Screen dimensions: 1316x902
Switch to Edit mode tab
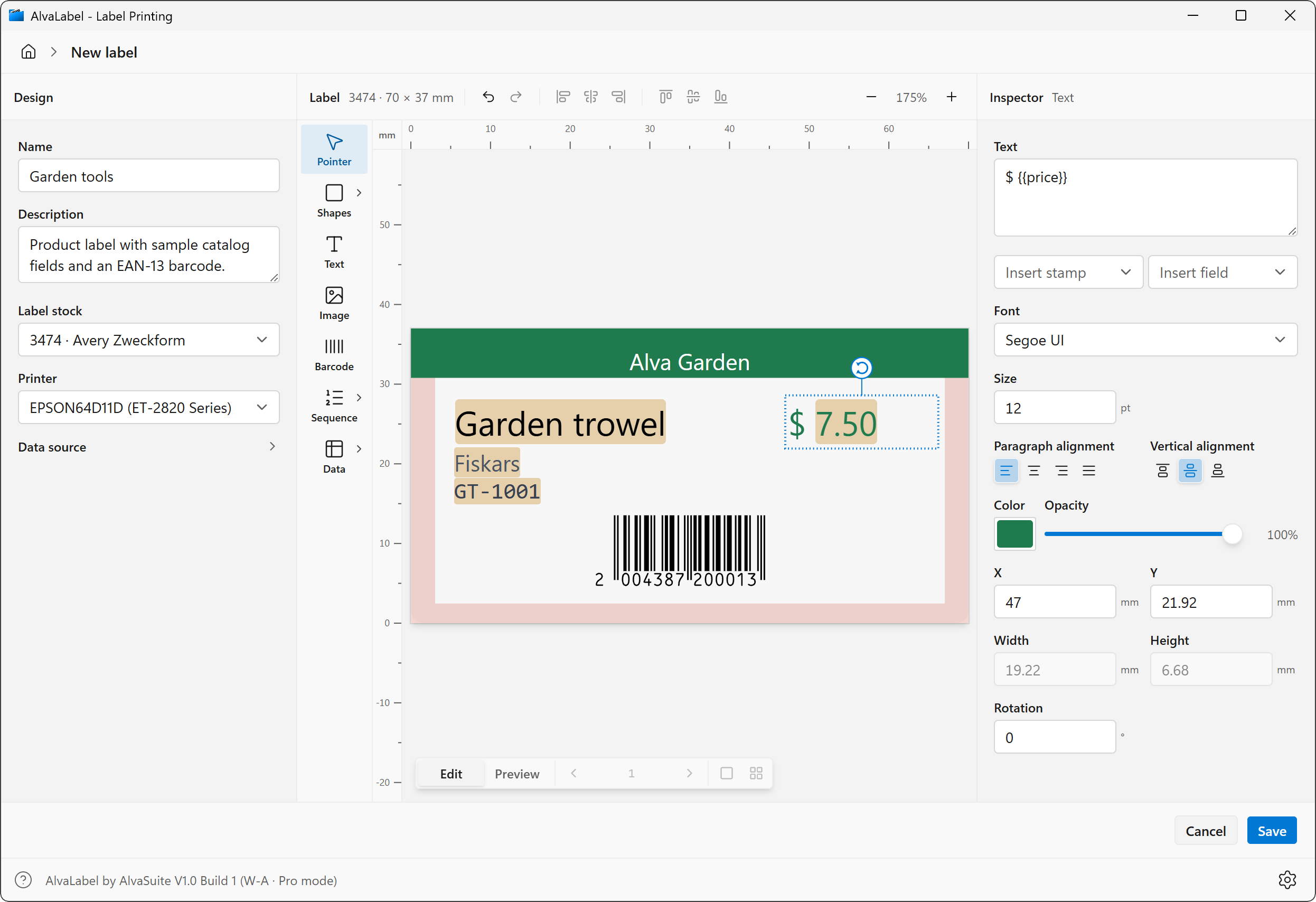point(452,774)
